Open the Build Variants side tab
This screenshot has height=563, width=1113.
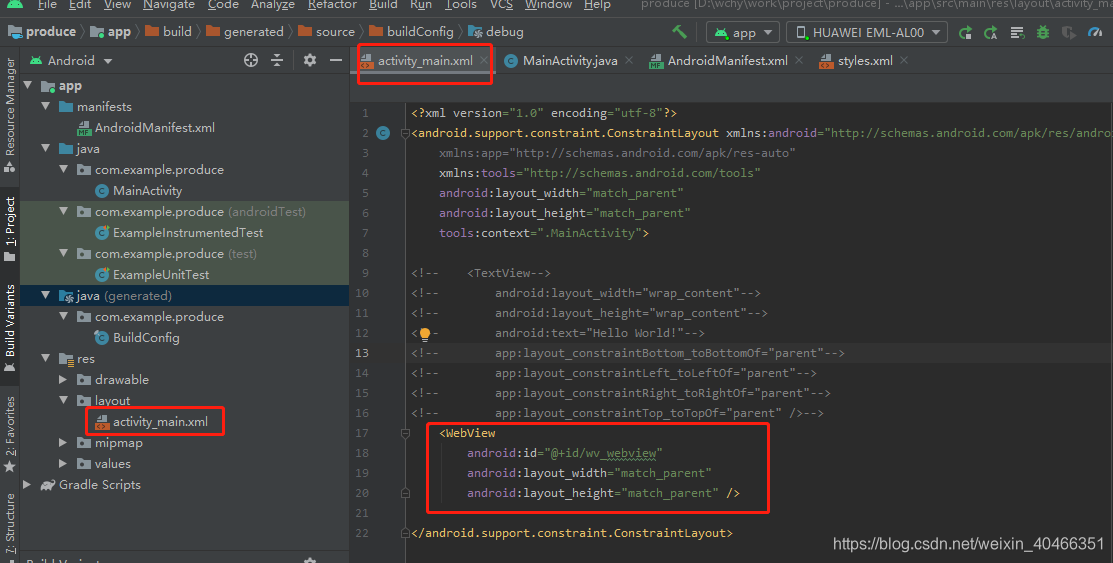[10, 327]
